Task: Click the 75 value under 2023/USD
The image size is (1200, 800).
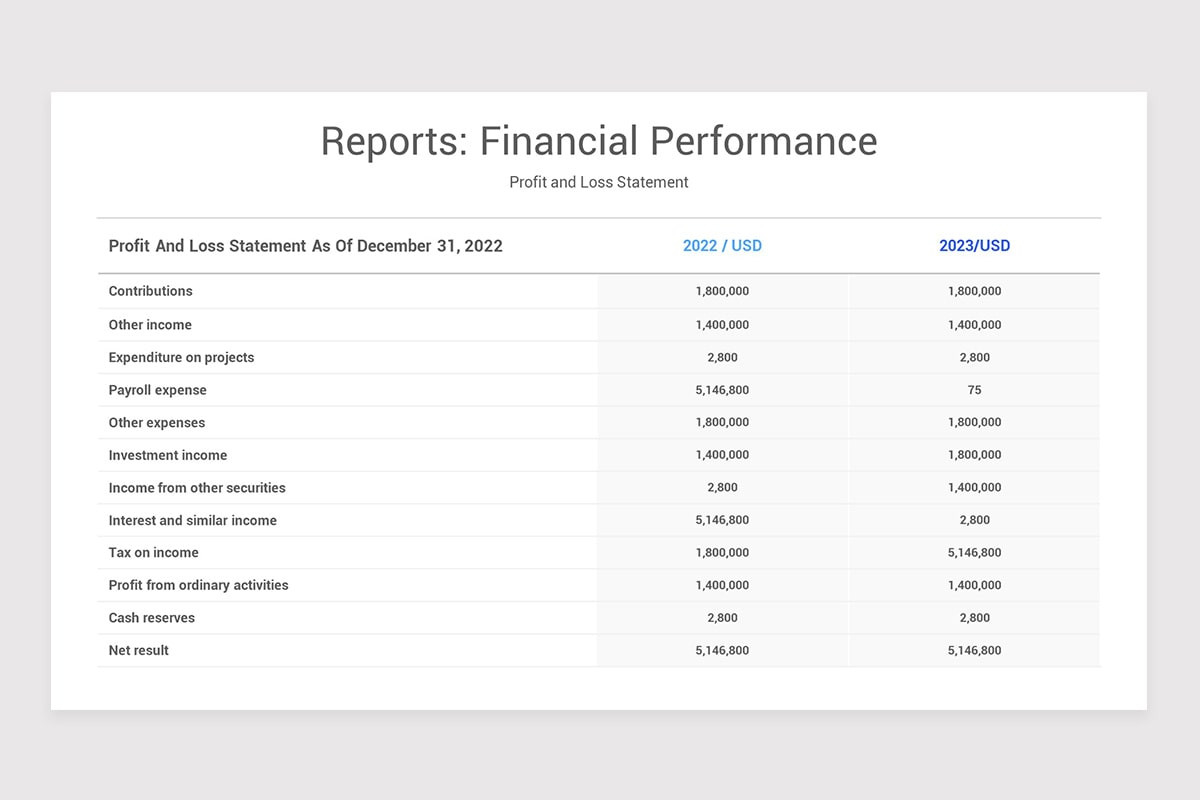Action: 975,390
